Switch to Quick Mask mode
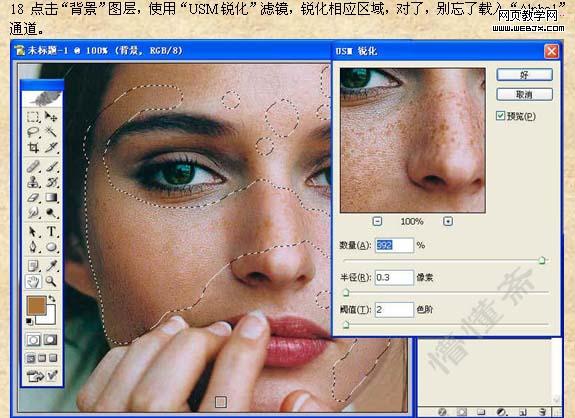The height and width of the screenshot is (418, 575). click(x=51, y=340)
